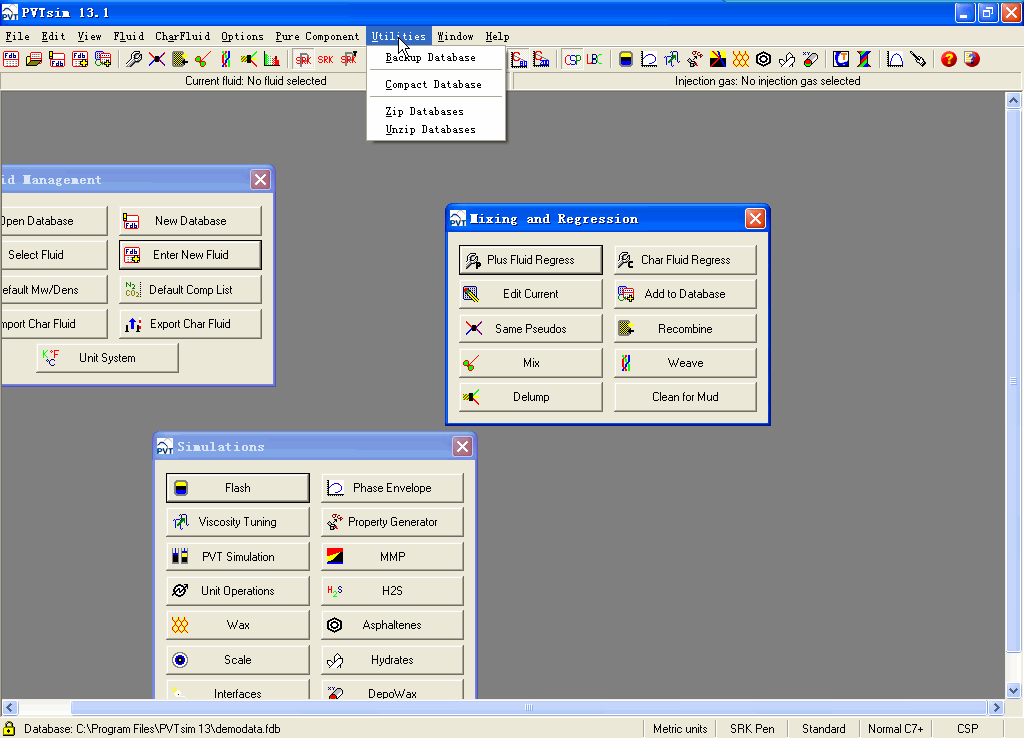
Task: Click the multicolored hourglass toolbar icon
Action: click(x=864, y=59)
